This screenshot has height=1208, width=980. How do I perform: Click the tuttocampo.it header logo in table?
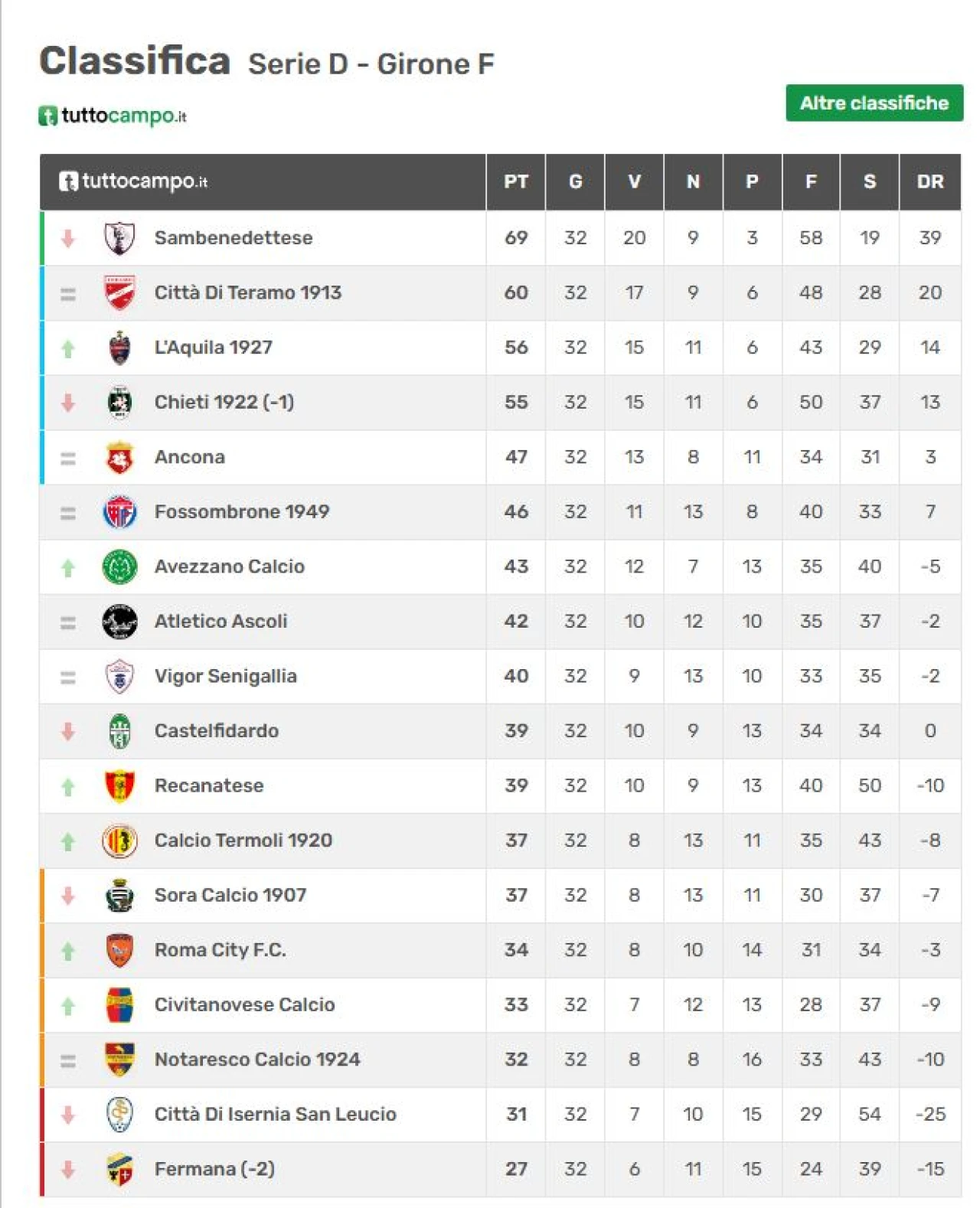pos(133,181)
